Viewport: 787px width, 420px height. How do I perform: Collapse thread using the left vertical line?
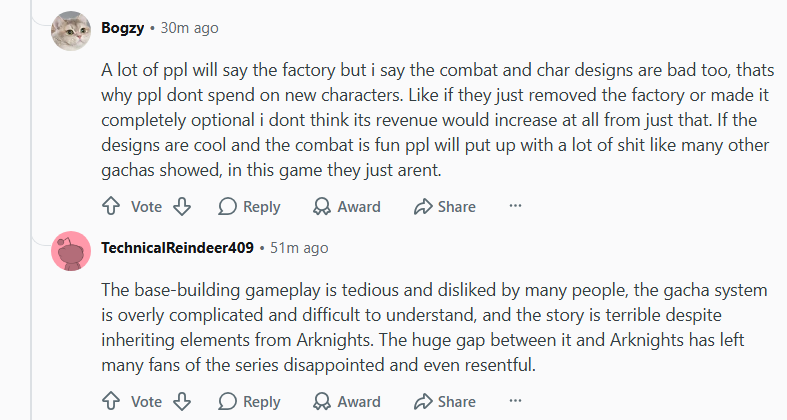(x=31, y=210)
